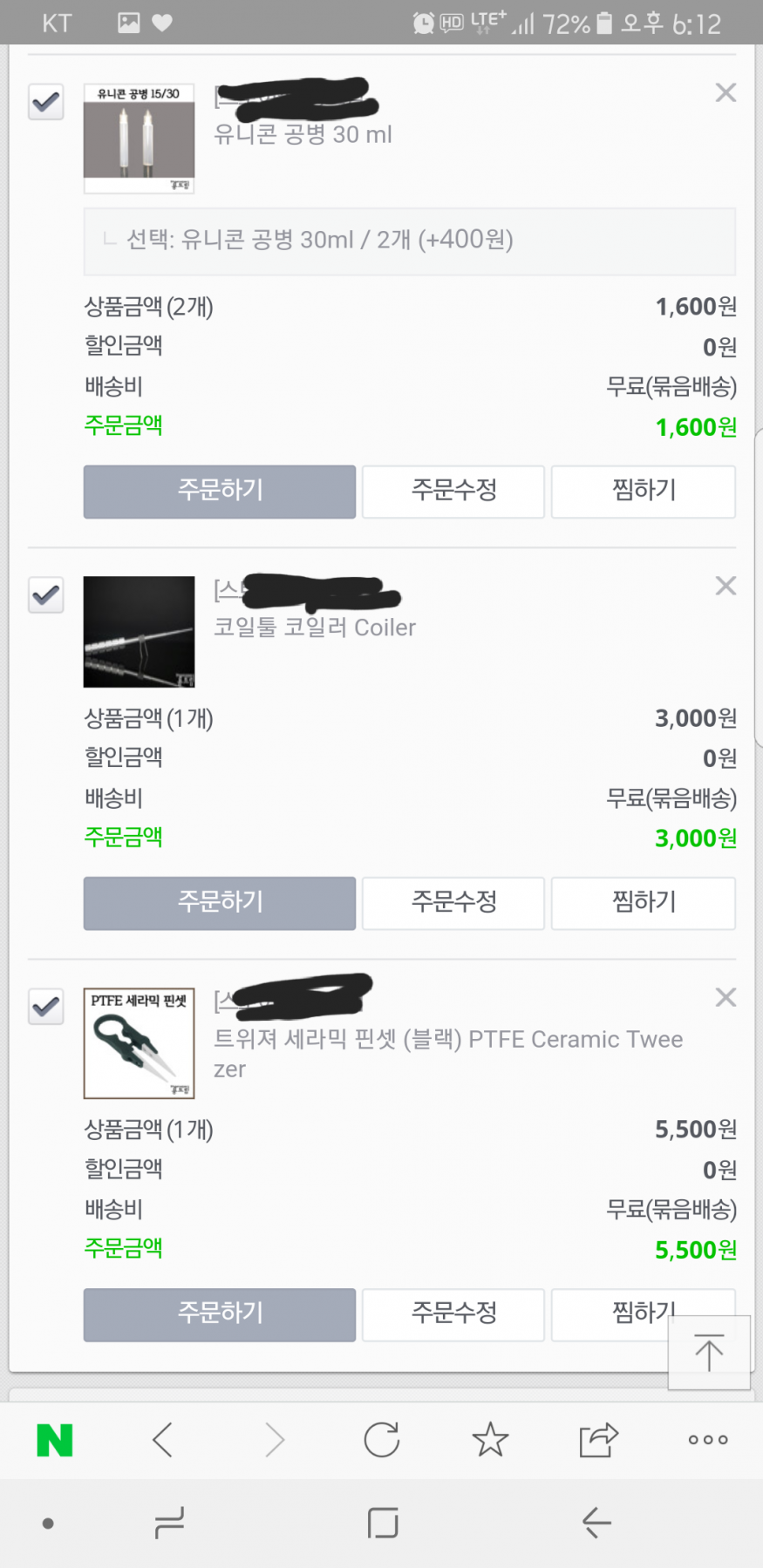
Task: Reload page with refresh icon
Action: (x=382, y=1440)
